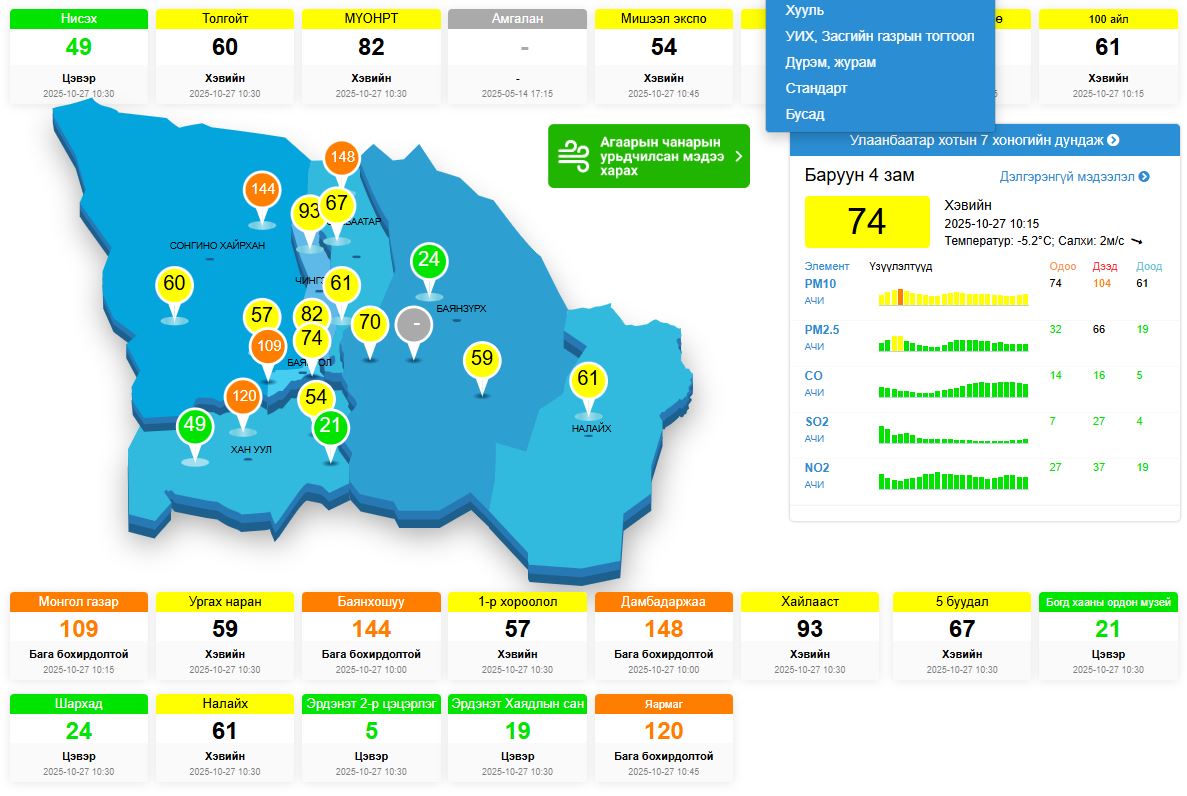Click the green 24 marker on map
Screen dimensions: 1187x796
[x=429, y=262]
